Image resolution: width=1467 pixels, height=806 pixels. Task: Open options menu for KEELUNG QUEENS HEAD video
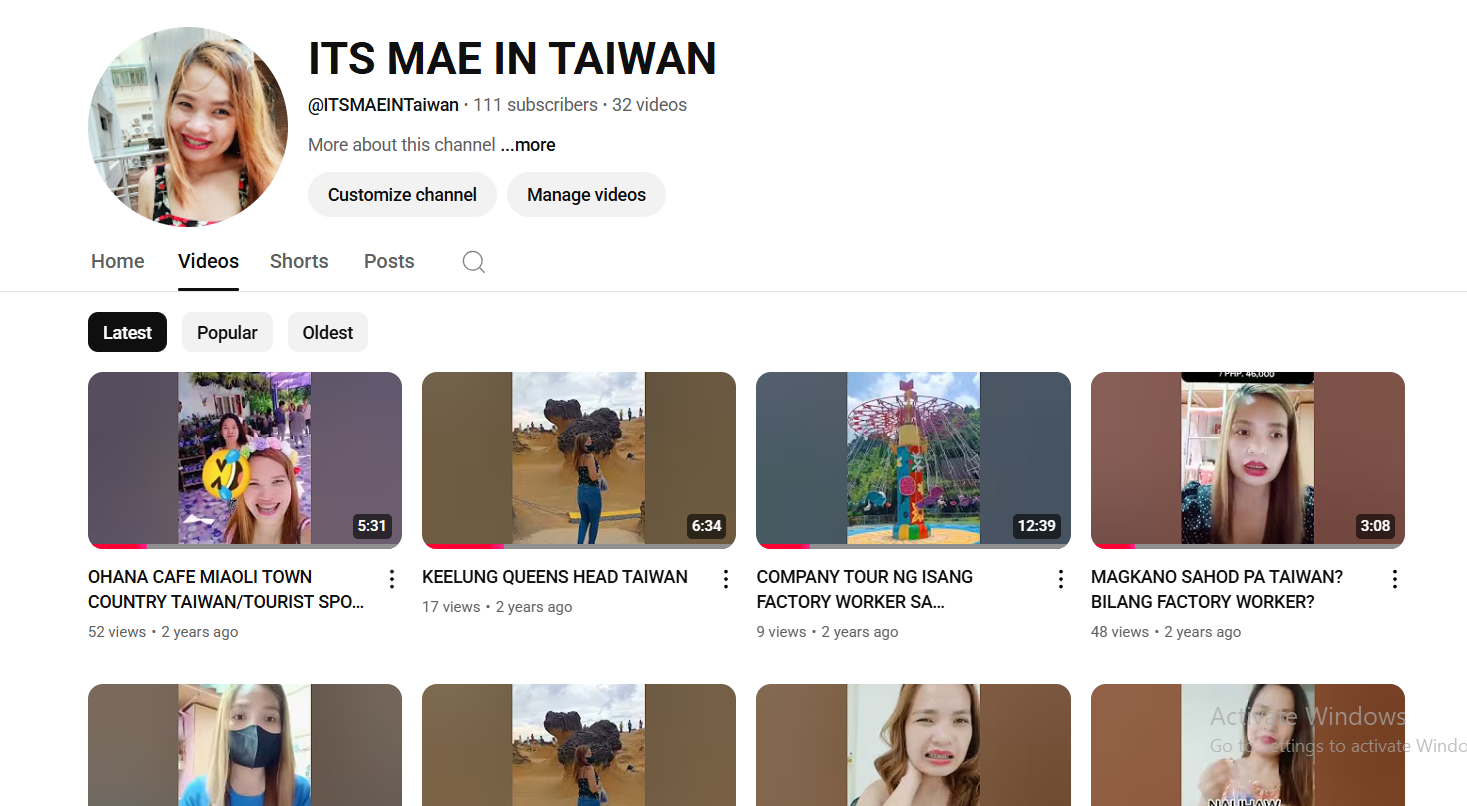click(726, 579)
